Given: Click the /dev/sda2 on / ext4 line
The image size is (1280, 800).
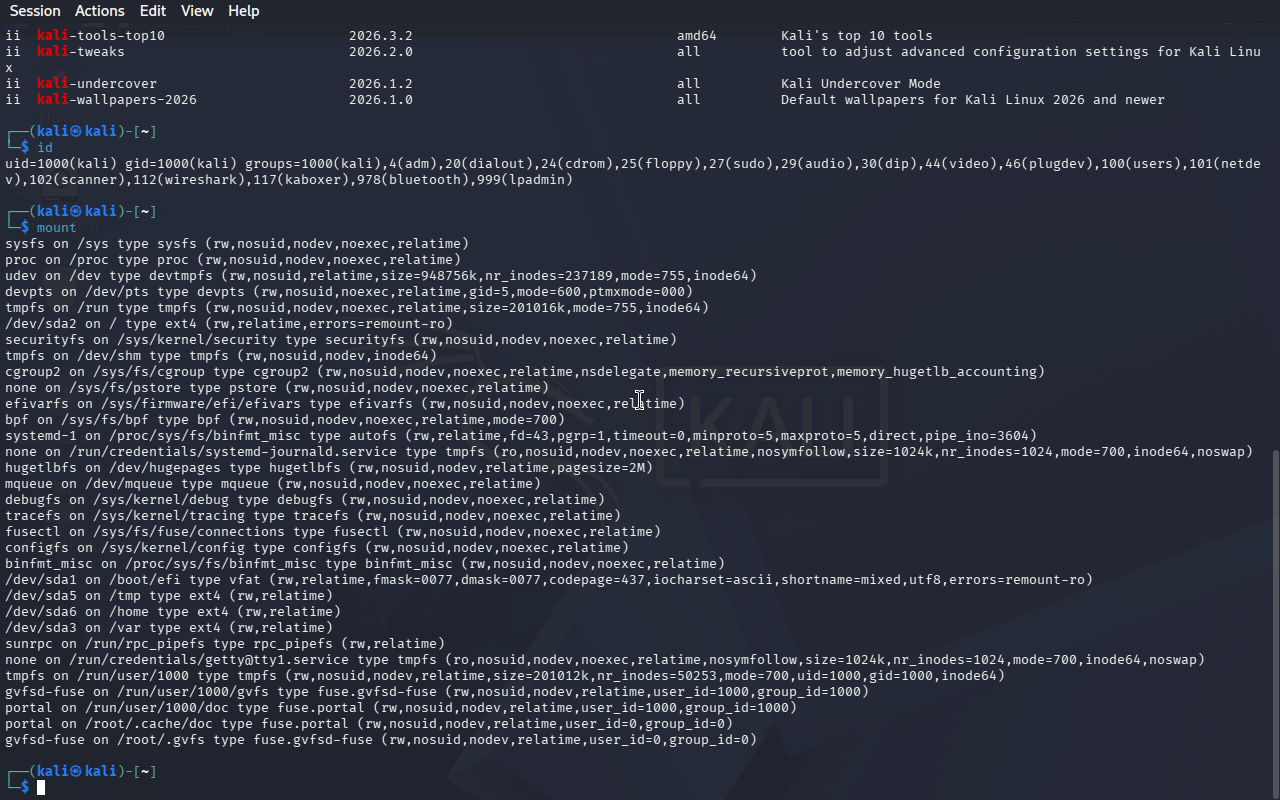Looking at the screenshot, I should pos(229,324).
